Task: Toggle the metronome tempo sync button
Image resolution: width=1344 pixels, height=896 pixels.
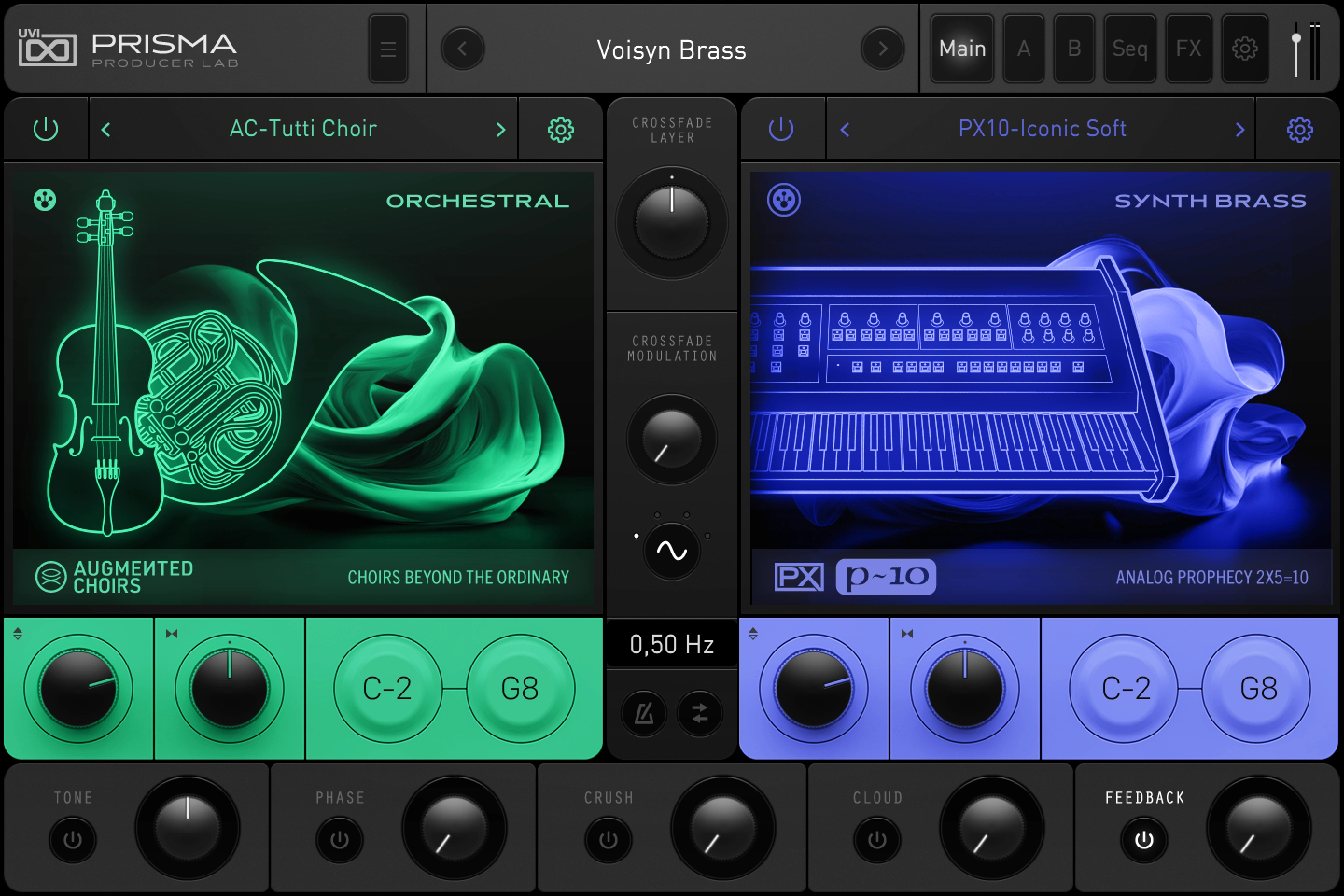Action: [x=644, y=713]
